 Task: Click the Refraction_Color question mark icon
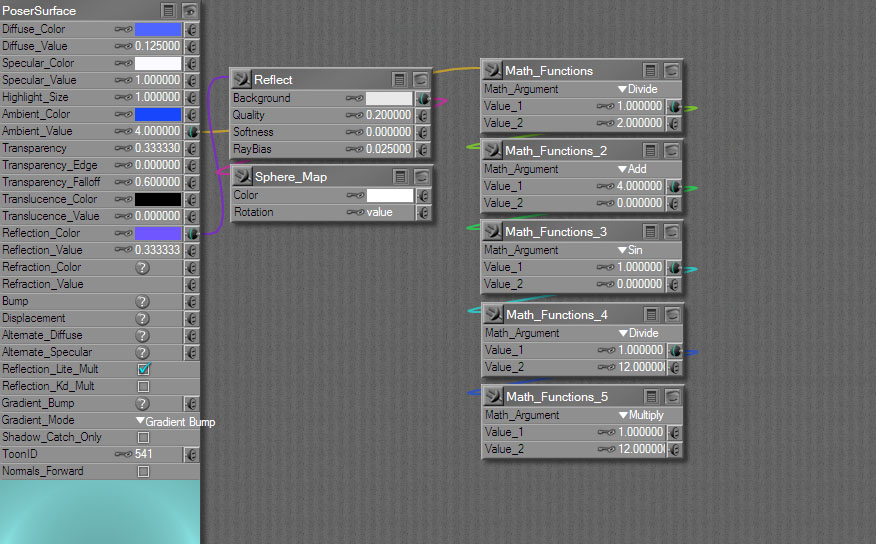[x=142, y=268]
